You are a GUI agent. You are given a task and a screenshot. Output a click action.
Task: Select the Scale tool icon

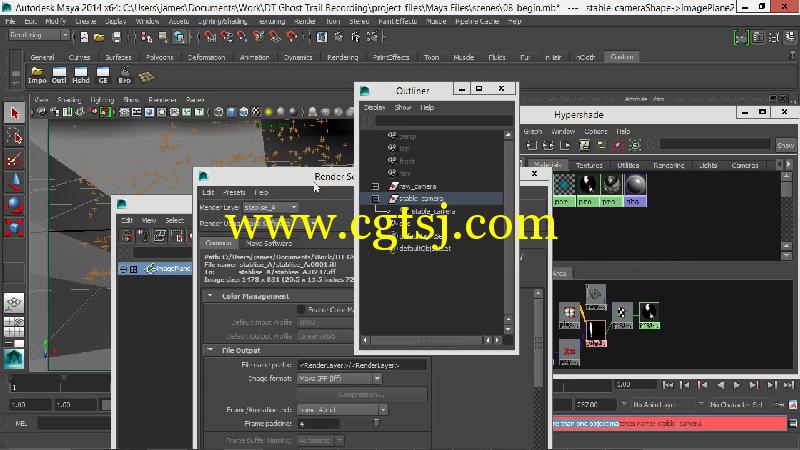point(14,228)
